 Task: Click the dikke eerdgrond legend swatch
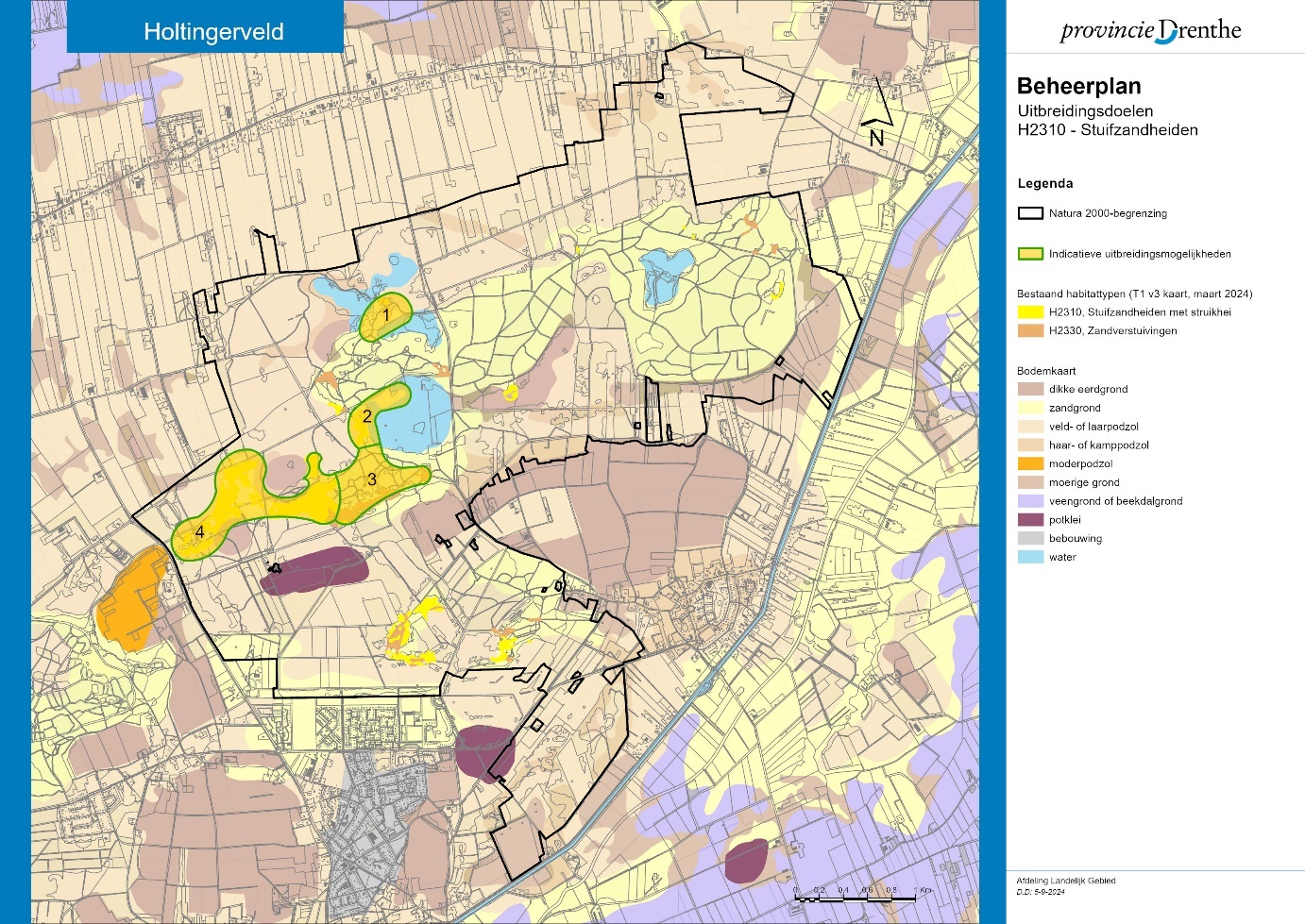pos(1029,389)
